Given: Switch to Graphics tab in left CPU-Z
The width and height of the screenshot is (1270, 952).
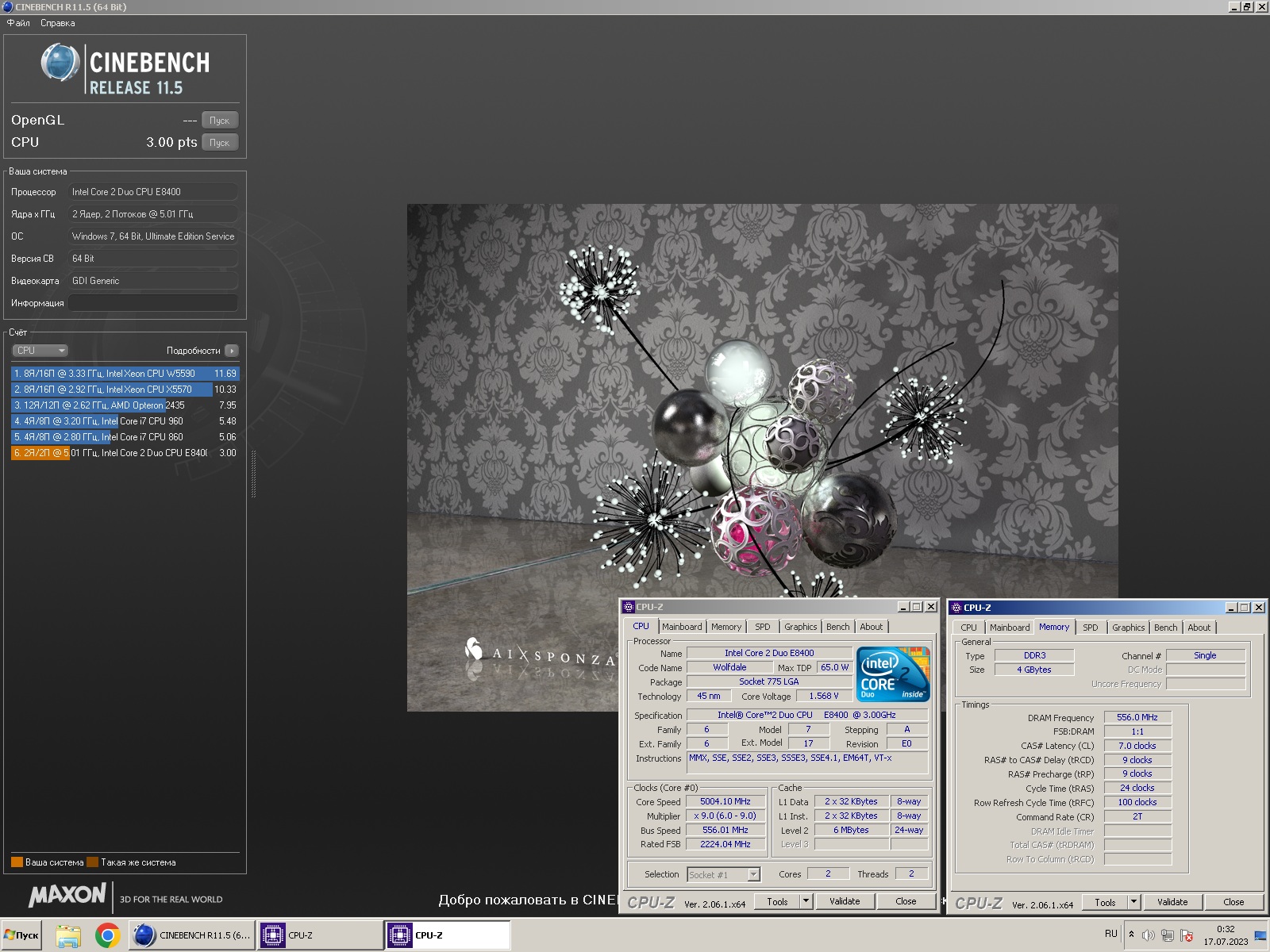Looking at the screenshot, I should pos(800,627).
